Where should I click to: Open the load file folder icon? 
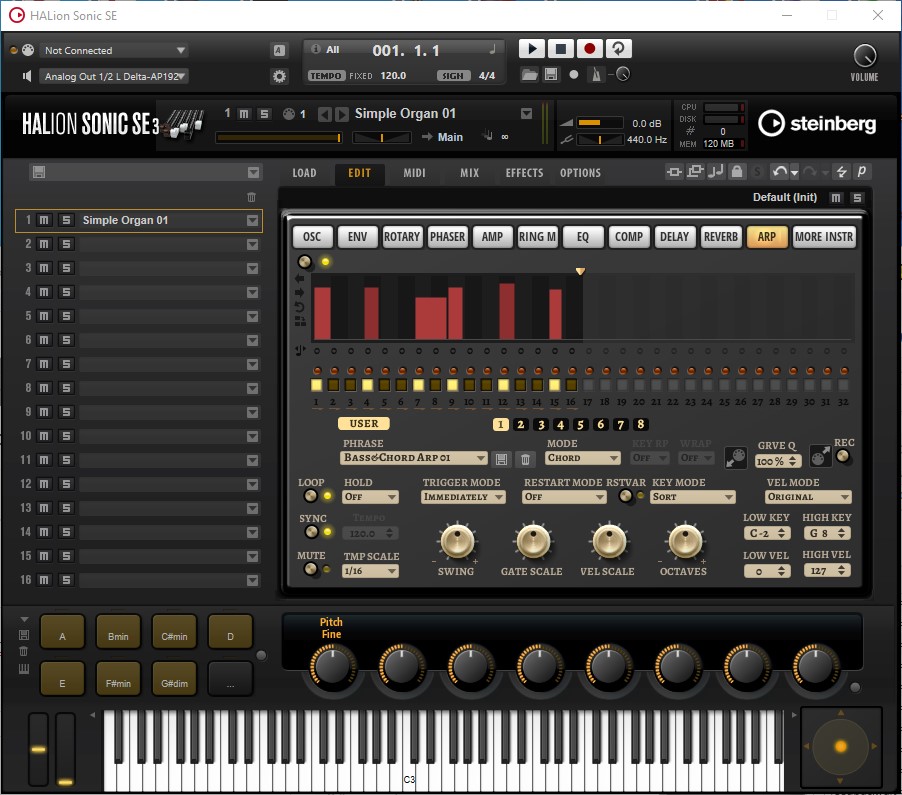pyautogui.click(x=529, y=75)
